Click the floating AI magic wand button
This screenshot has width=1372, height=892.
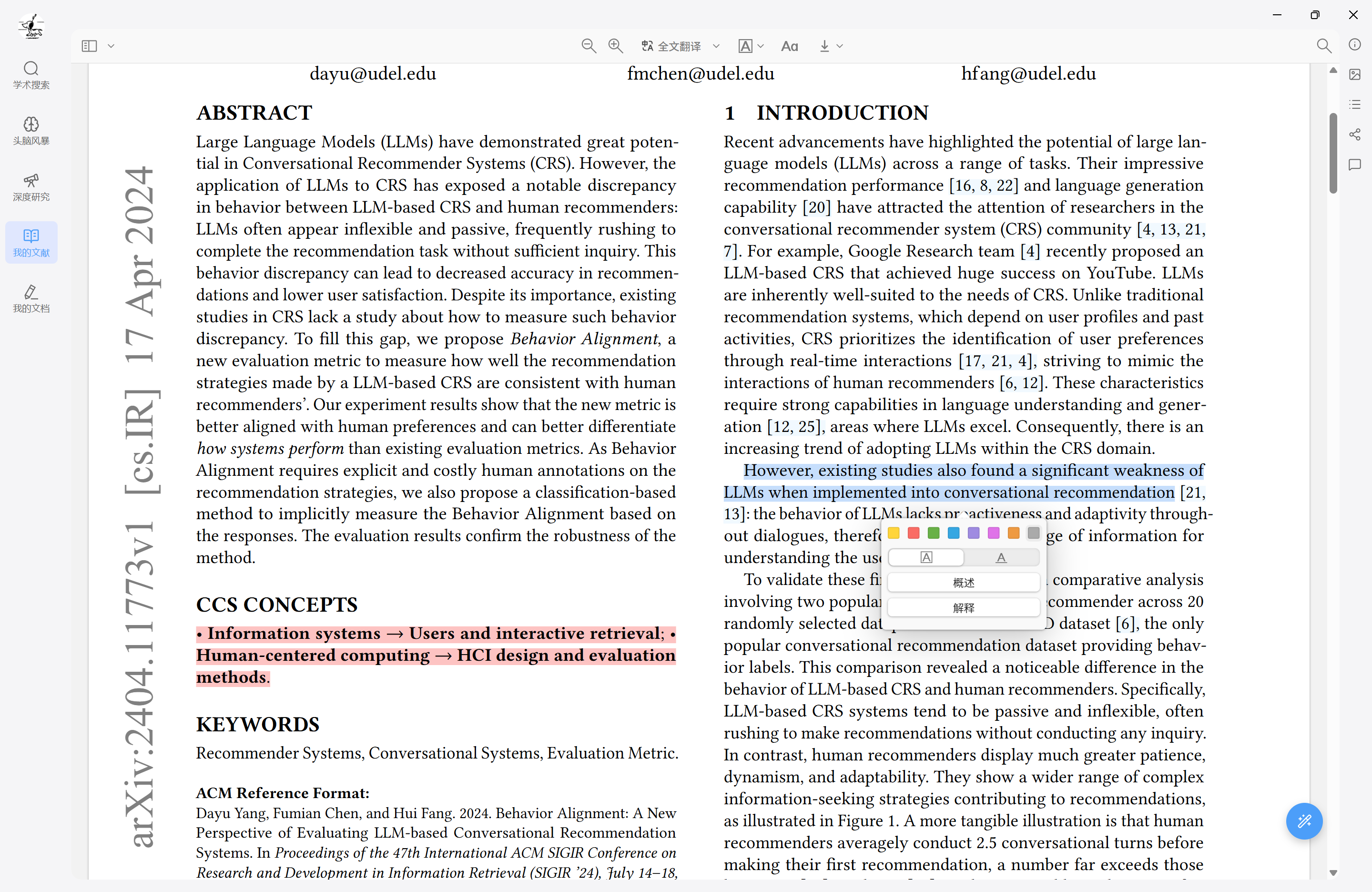[1303, 820]
